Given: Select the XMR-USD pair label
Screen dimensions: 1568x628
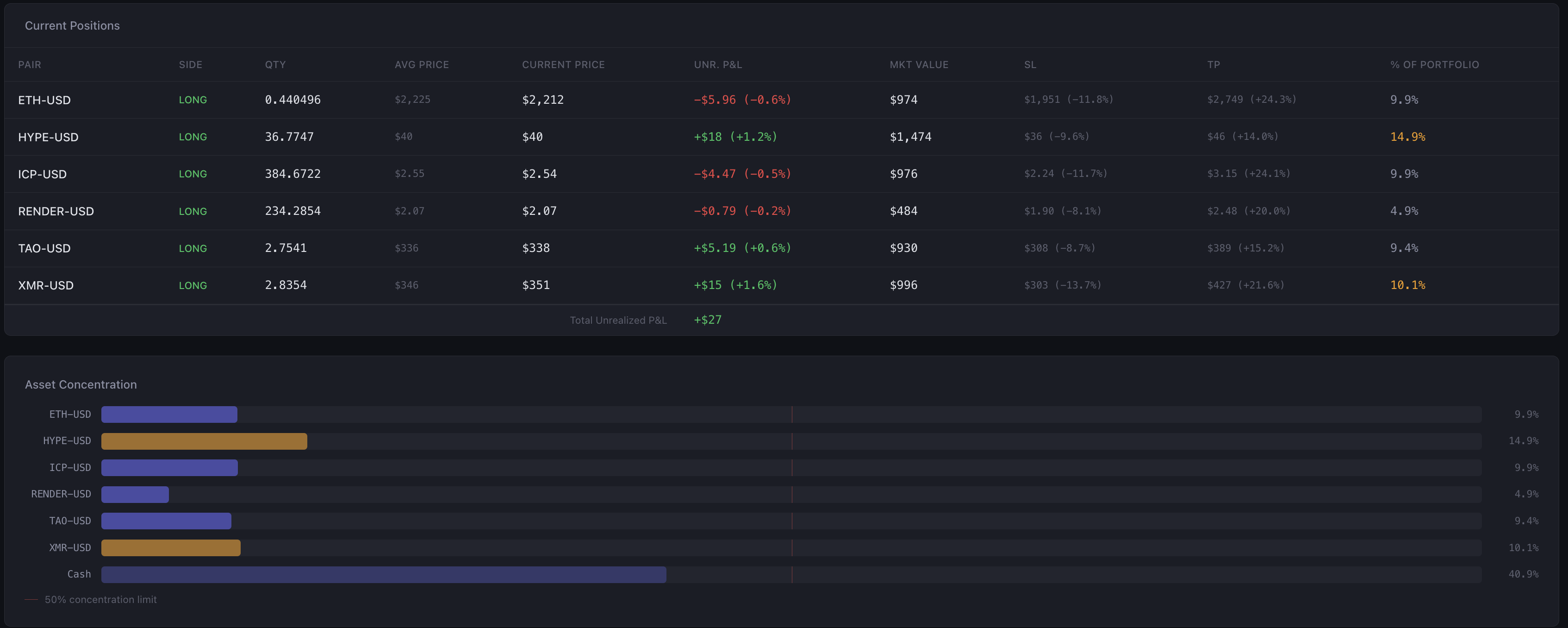Looking at the screenshot, I should (x=46, y=285).
